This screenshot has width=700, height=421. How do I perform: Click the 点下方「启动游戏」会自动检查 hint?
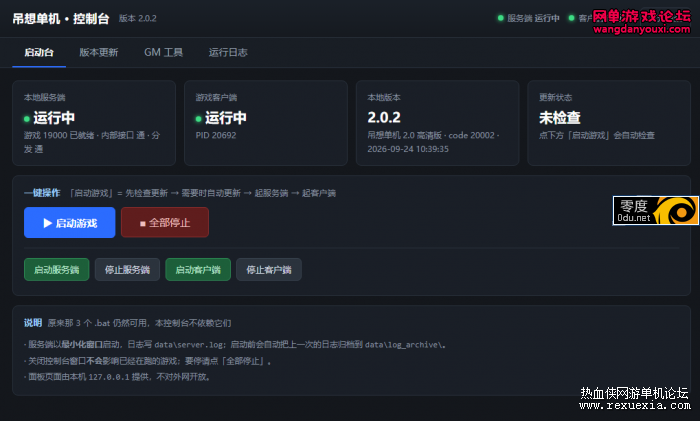pyautogui.click(x=597, y=135)
